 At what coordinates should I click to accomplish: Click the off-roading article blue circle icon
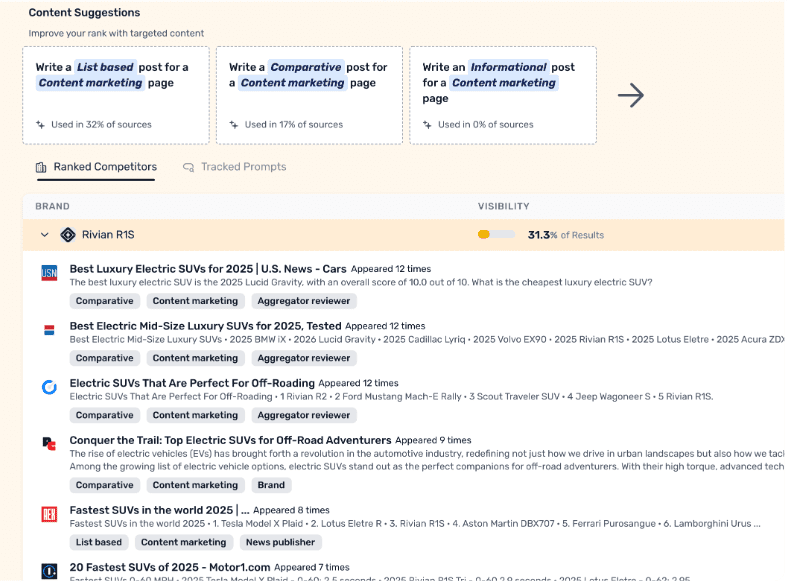49,387
